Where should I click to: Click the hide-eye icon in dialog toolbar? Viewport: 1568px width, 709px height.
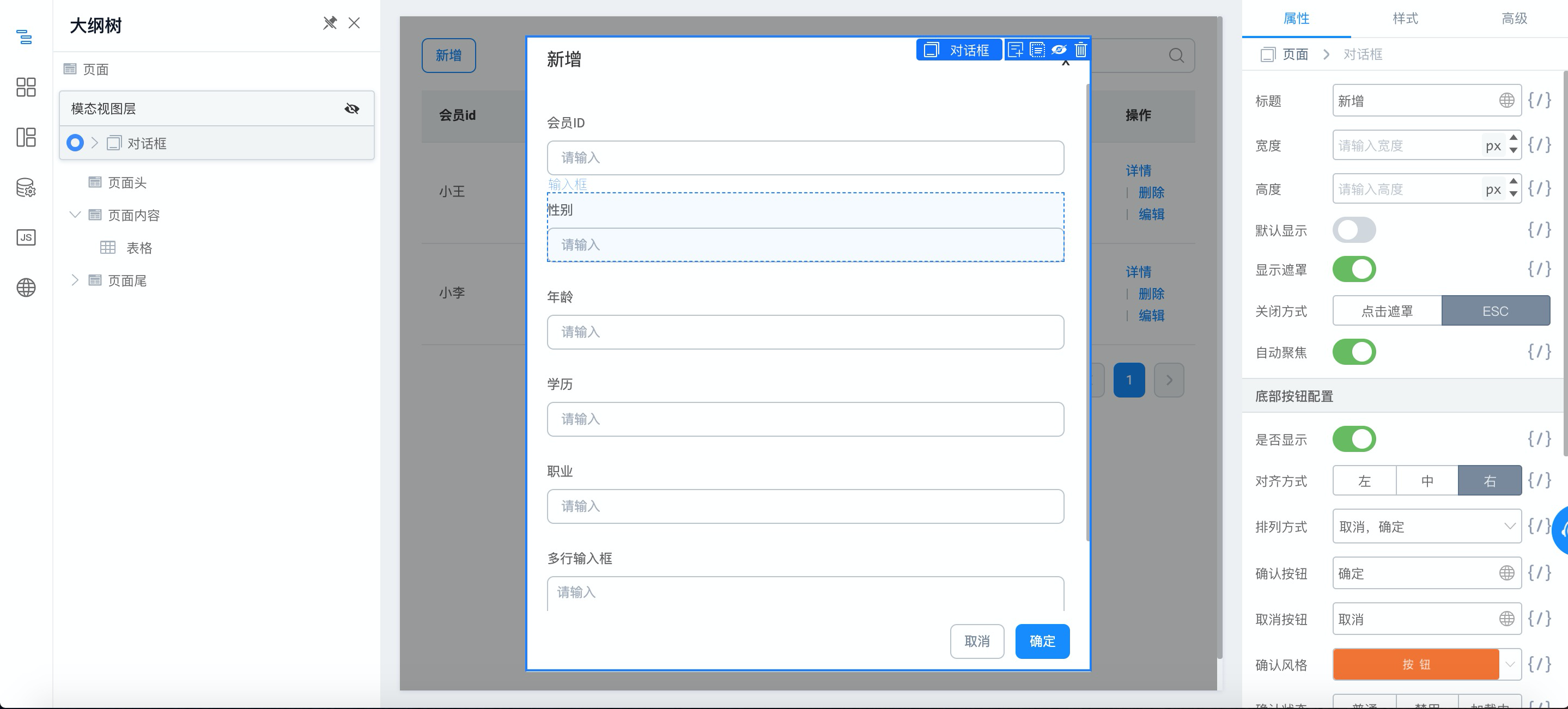pos(1059,50)
